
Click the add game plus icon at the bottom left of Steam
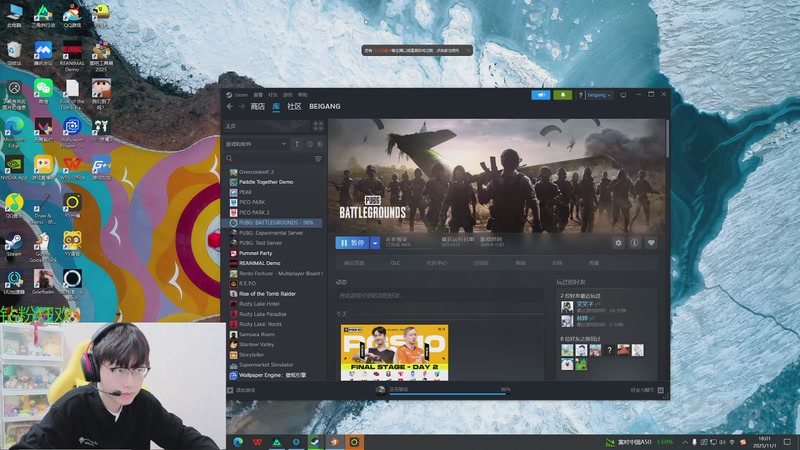pyautogui.click(x=231, y=390)
